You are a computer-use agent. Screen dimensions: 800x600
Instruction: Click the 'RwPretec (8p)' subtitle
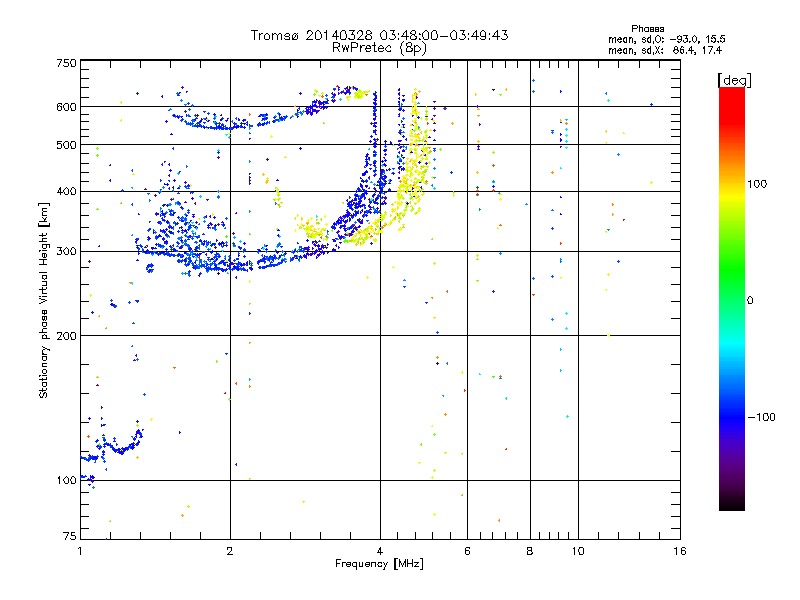[x=379, y=48]
